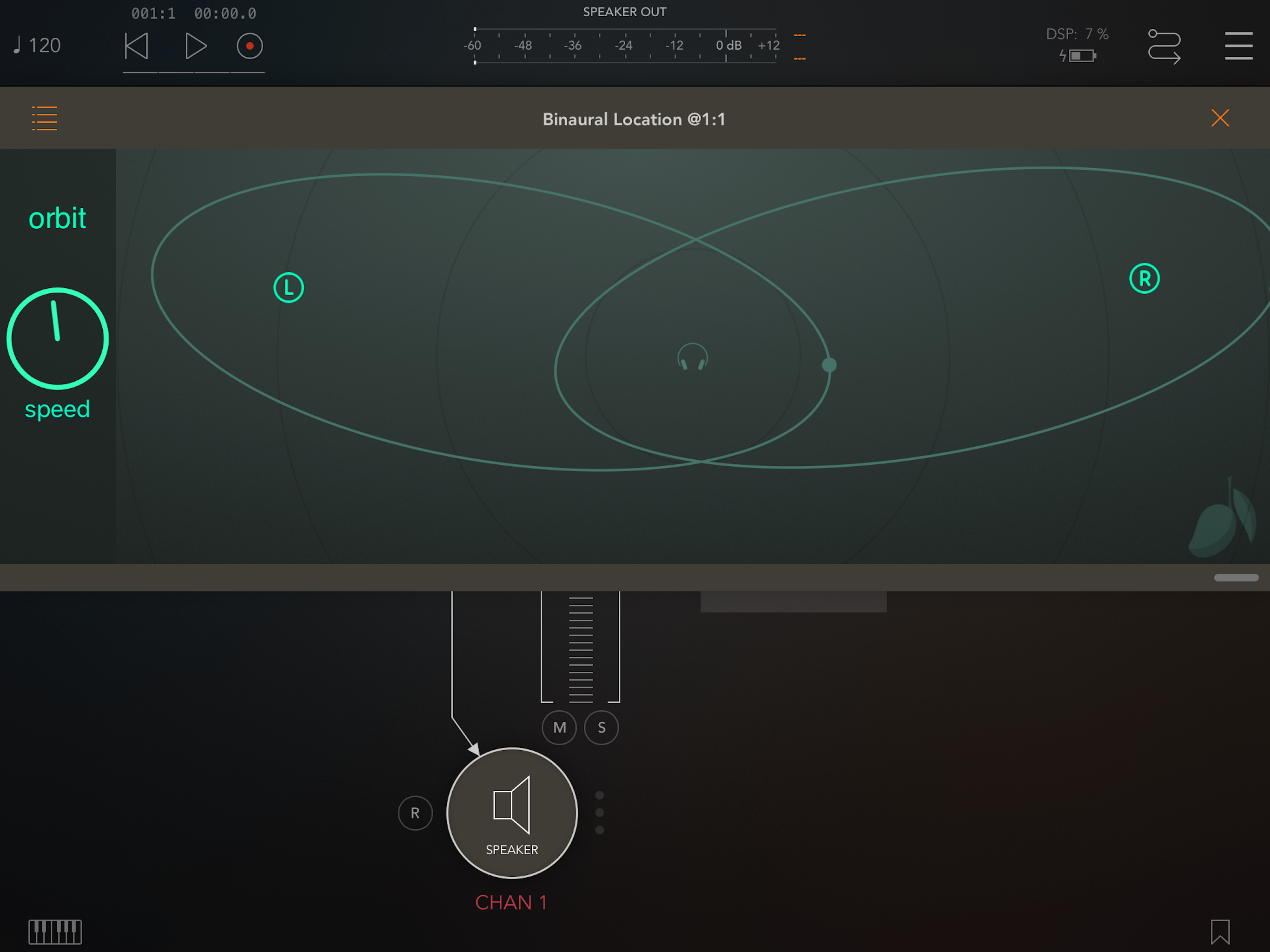Open the orange preset list icon
The image size is (1270, 952).
coord(44,118)
